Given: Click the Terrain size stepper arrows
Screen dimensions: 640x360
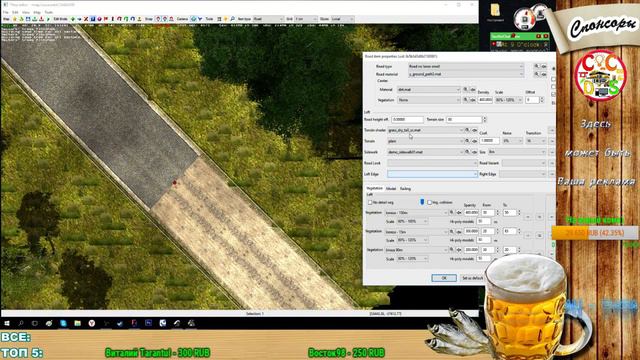Looking at the screenshot, I should coord(484,120).
